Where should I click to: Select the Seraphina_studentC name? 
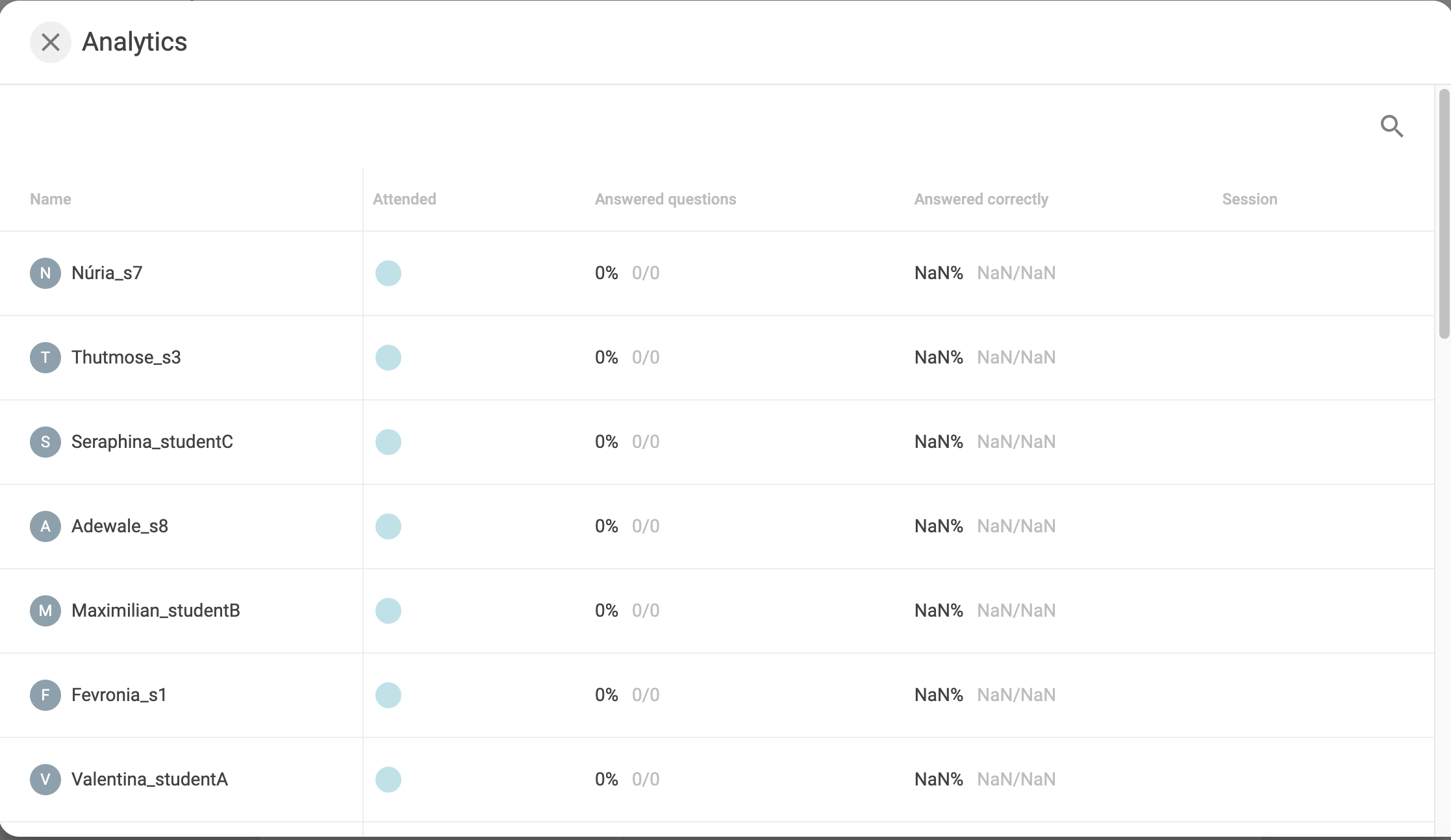152,442
